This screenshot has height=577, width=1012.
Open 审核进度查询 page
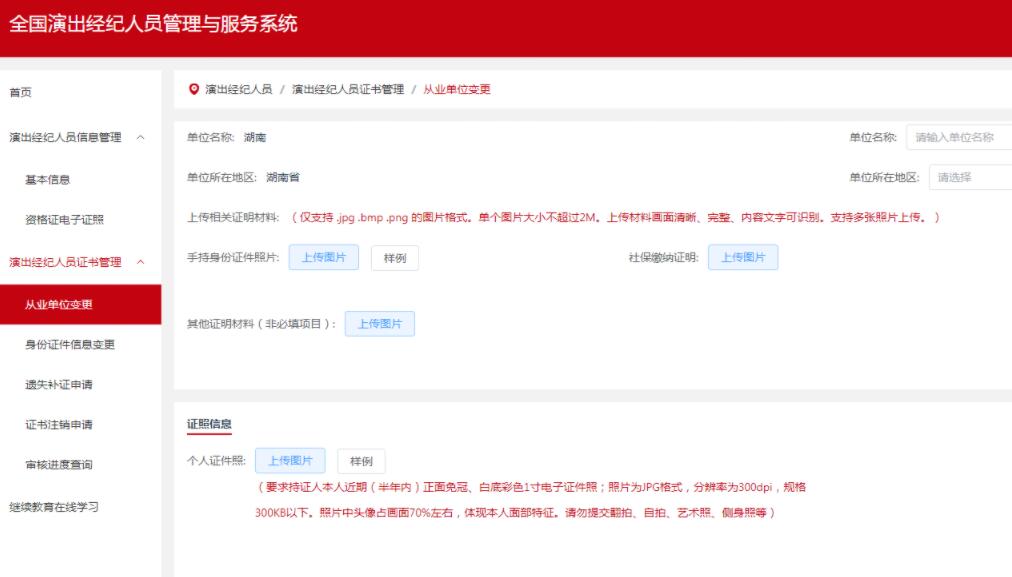(58, 465)
